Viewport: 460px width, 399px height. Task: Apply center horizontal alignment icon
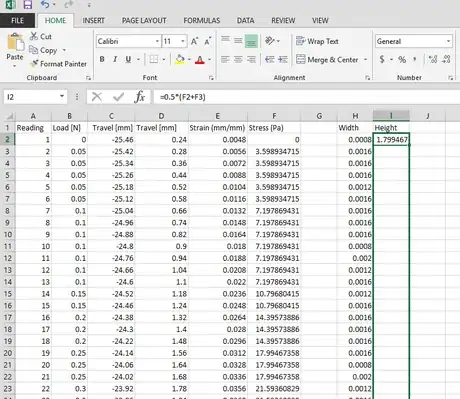tap(238, 60)
